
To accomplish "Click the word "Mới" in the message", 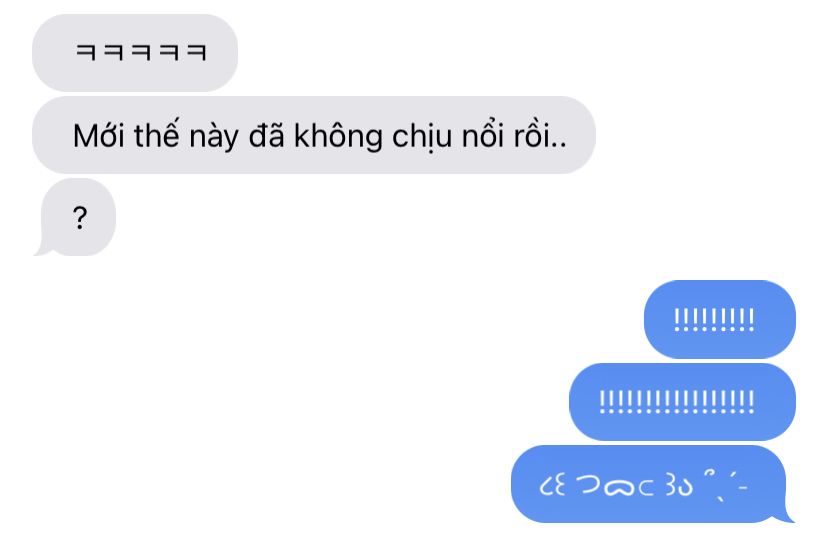I will coord(99,136).
